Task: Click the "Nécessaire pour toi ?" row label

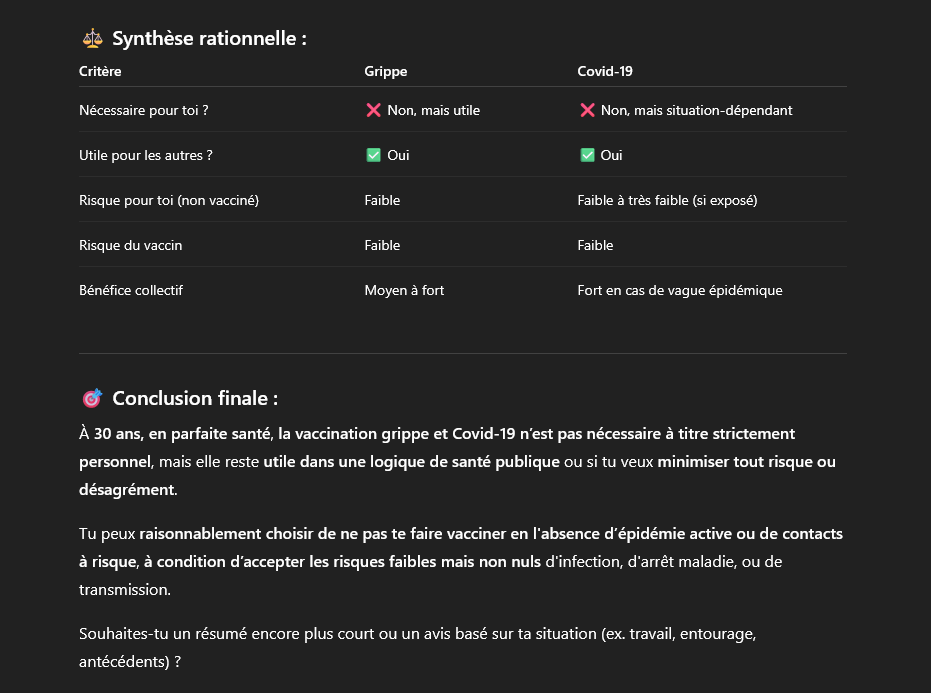Action: (143, 110)
